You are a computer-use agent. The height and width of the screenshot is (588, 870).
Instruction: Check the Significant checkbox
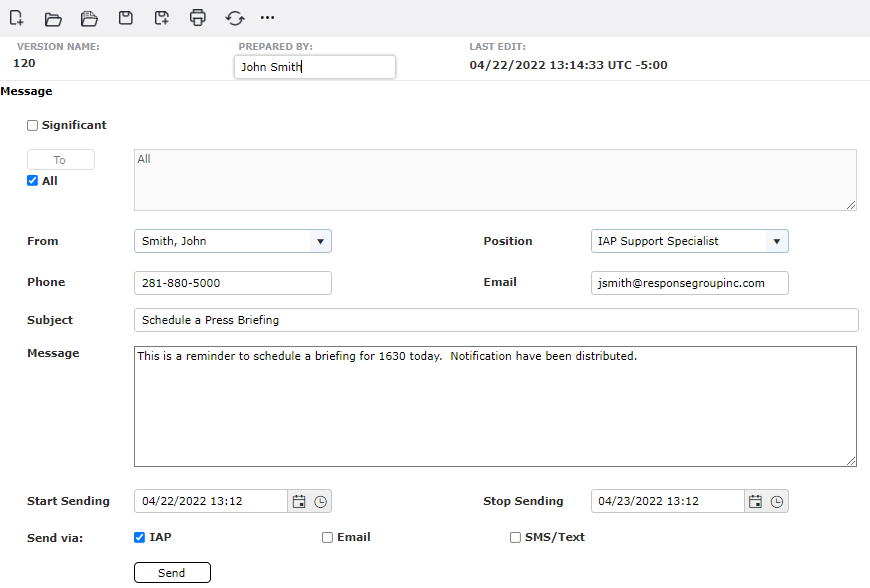pos(31,125)
